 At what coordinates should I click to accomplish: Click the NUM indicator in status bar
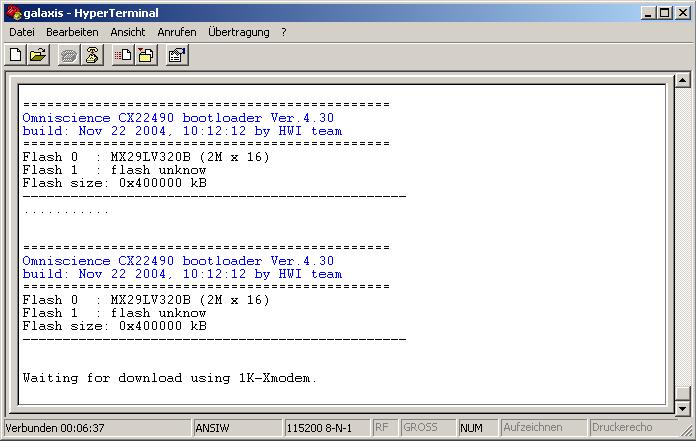click(x=471, y=428)
